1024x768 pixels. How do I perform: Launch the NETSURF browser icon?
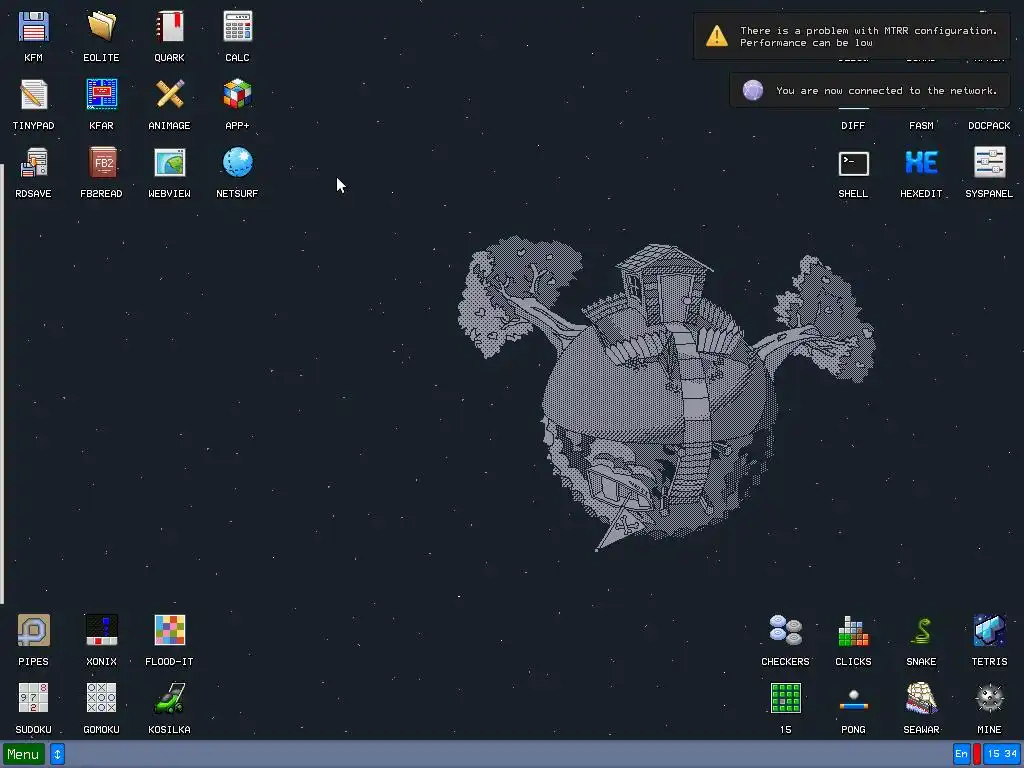point(237,163)
